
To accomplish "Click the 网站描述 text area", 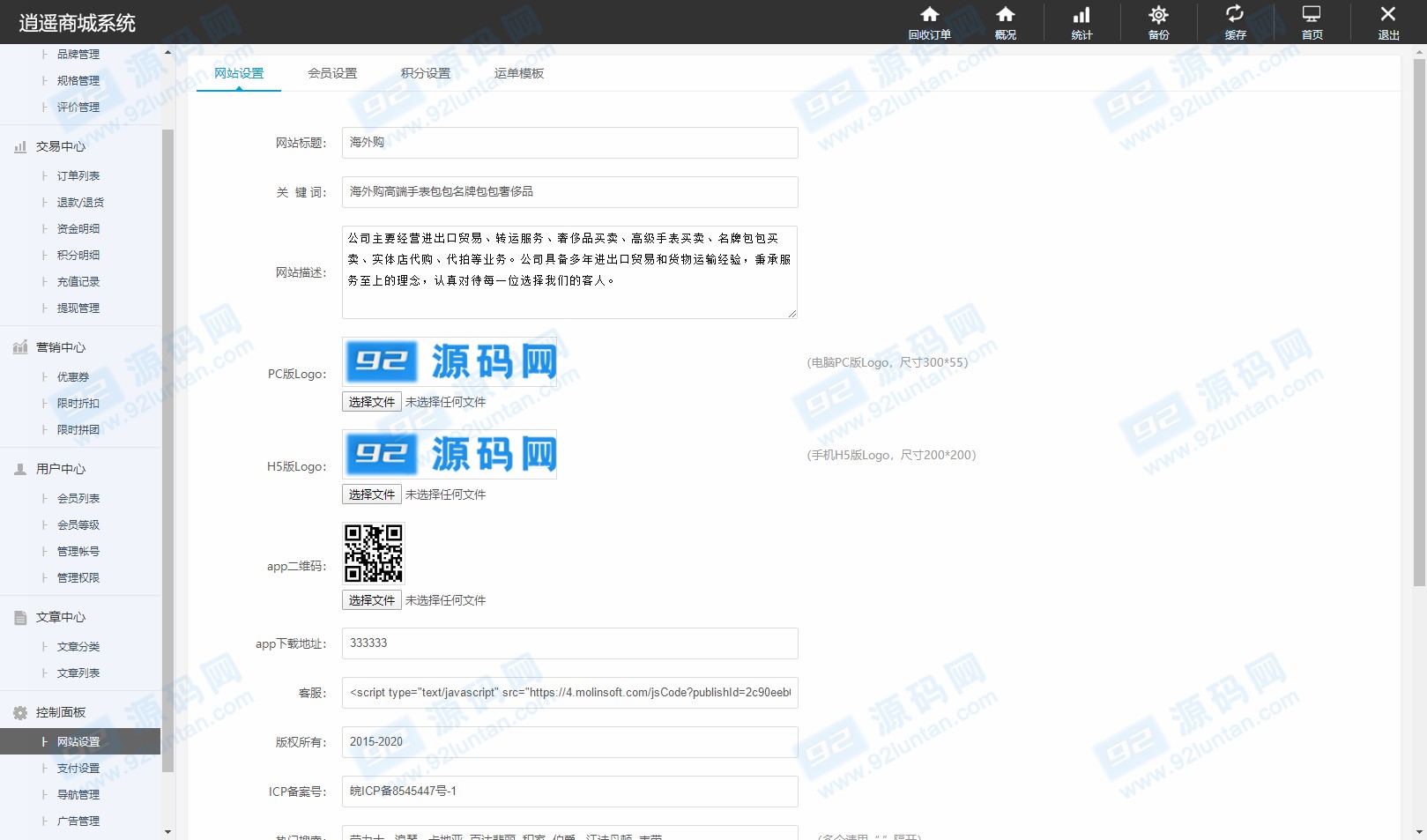I will click(570, 272).
